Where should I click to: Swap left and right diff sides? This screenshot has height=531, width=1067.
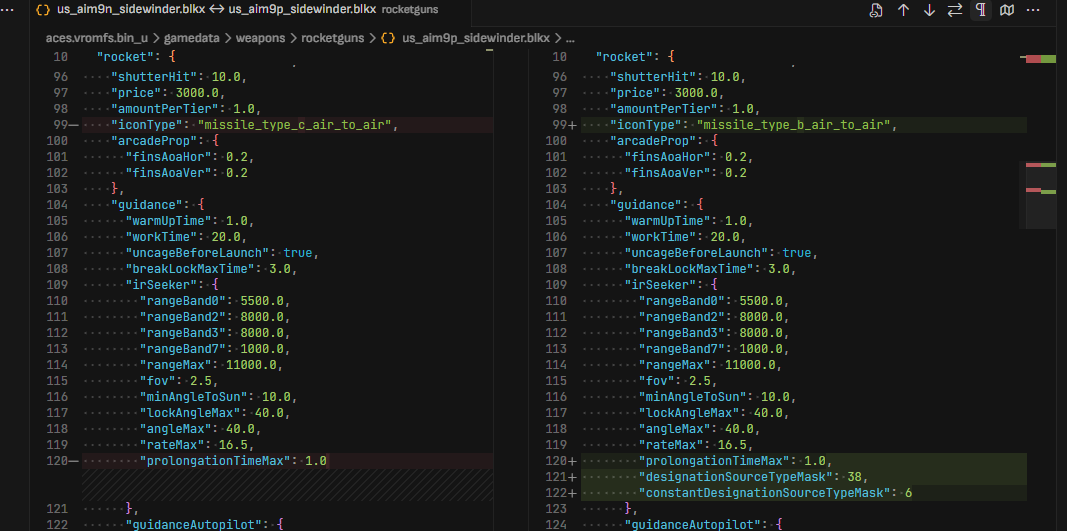pos(955,10)
